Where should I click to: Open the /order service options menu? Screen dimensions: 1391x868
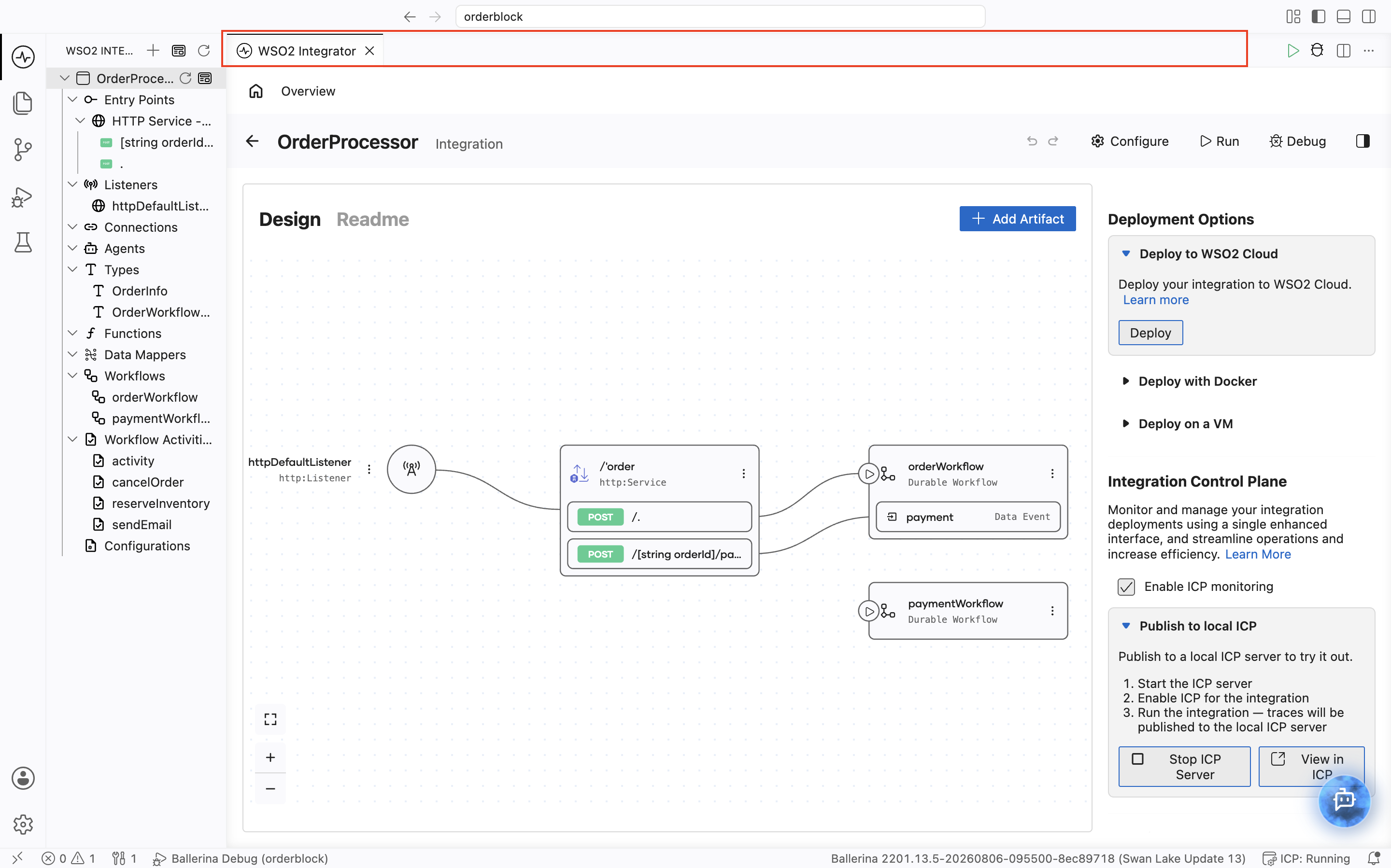[x=743, y=474]
